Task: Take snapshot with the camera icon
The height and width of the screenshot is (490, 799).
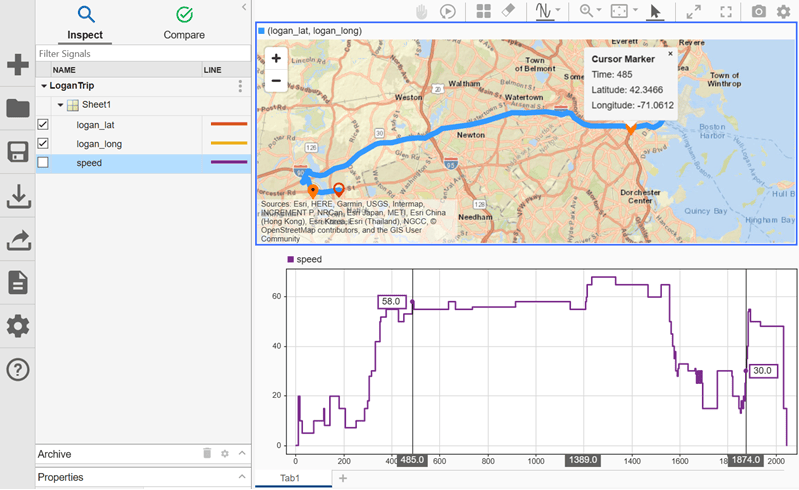Action: point(759,11)
